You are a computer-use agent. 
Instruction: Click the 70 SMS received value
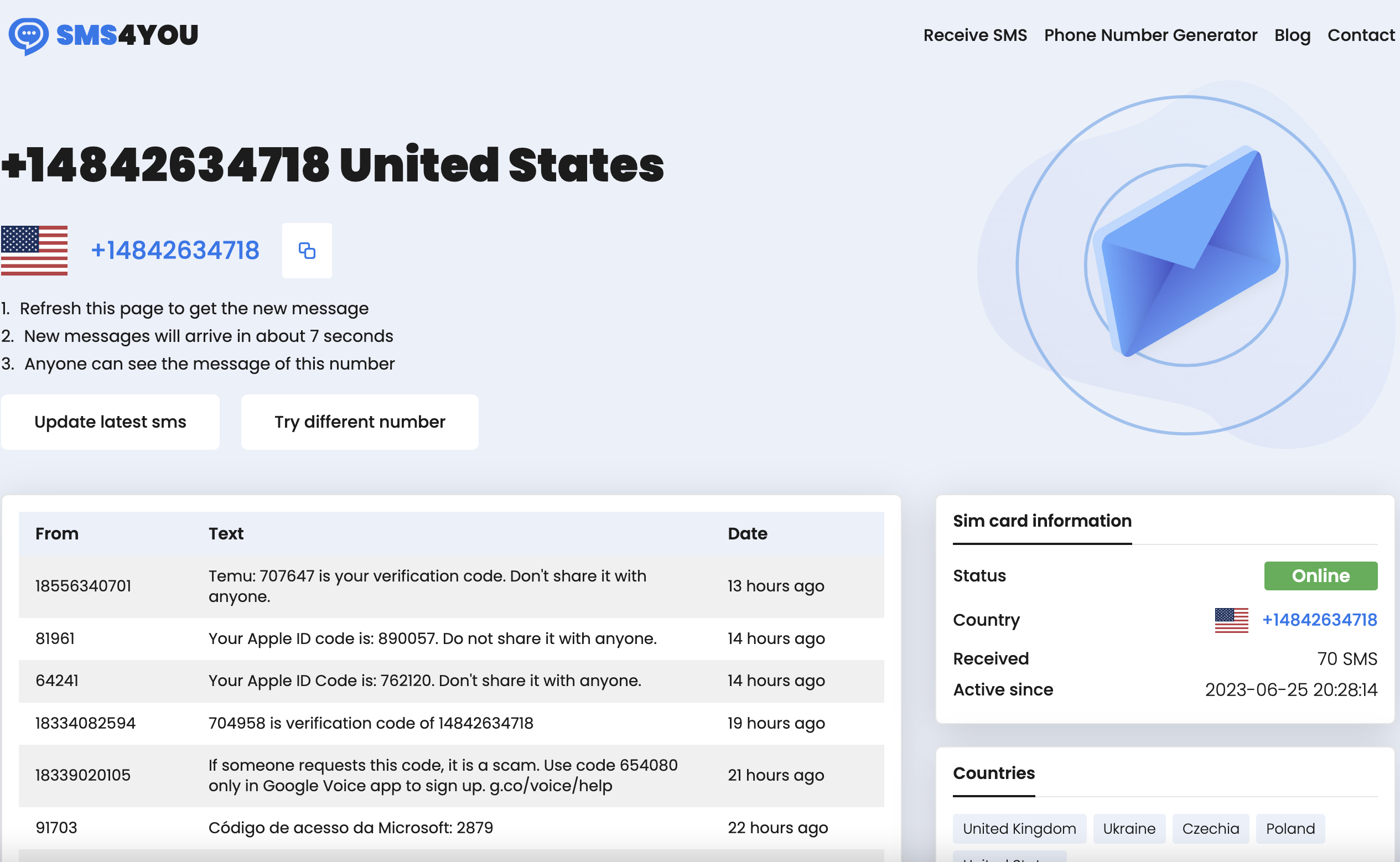(x=1347, y=659)
